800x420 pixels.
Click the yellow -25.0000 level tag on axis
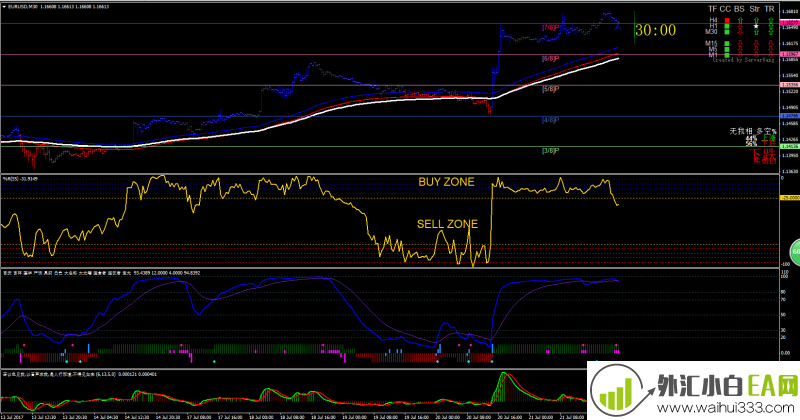790,197
